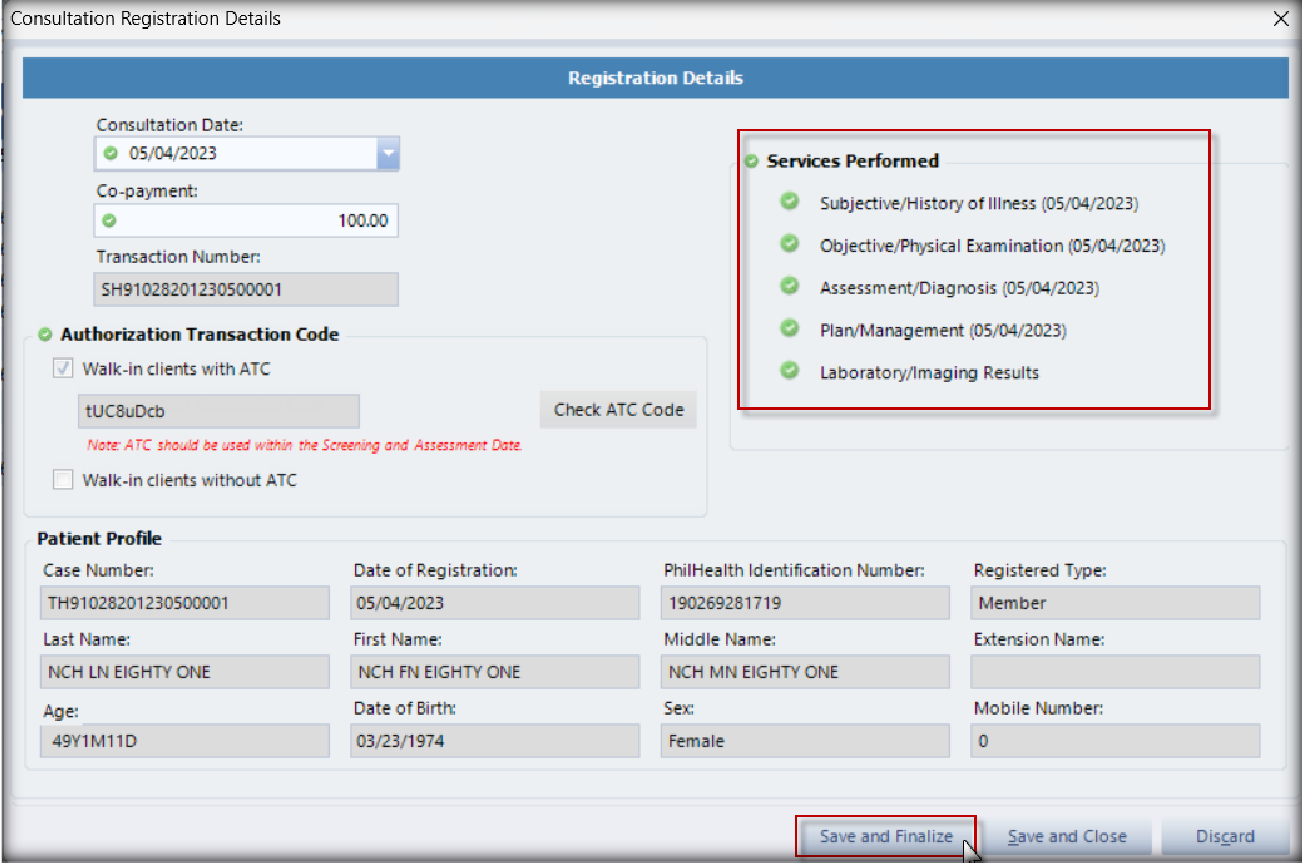Click green check icon beside Laboratory/Imaging Results
The height and width of the screenshot is (863, 1302).
789,371
